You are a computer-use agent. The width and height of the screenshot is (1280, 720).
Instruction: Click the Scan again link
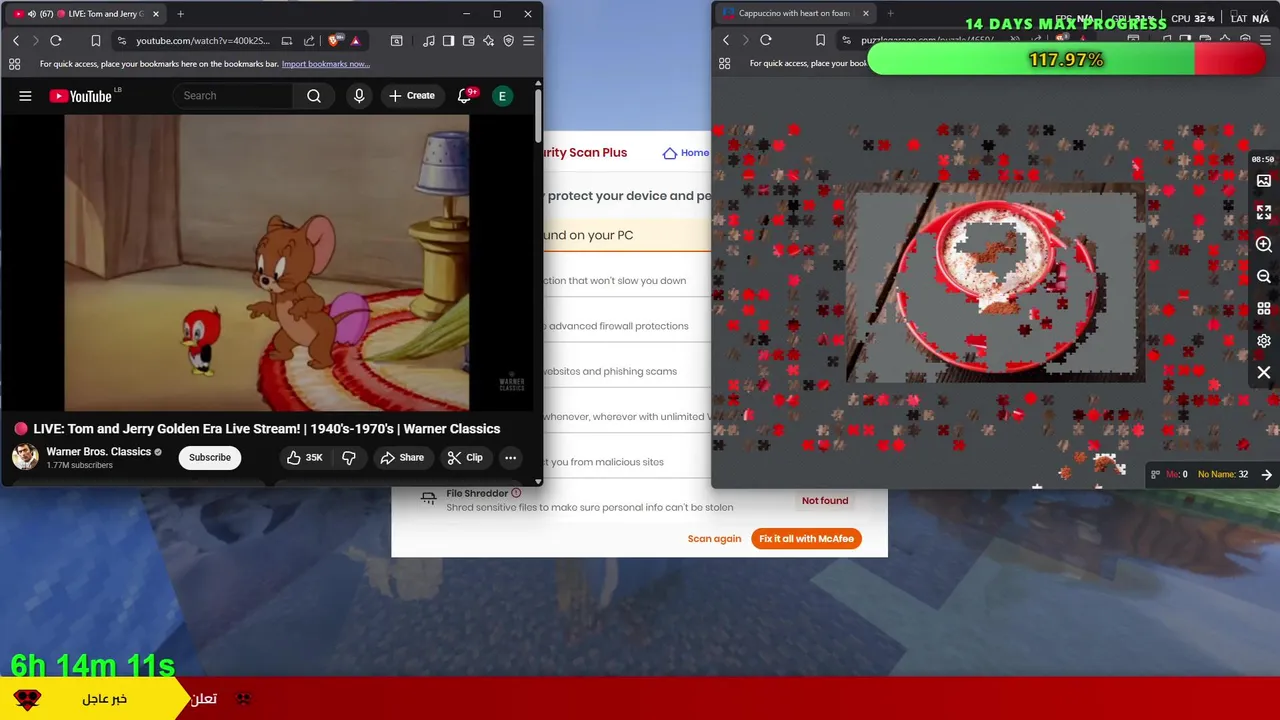714,539
